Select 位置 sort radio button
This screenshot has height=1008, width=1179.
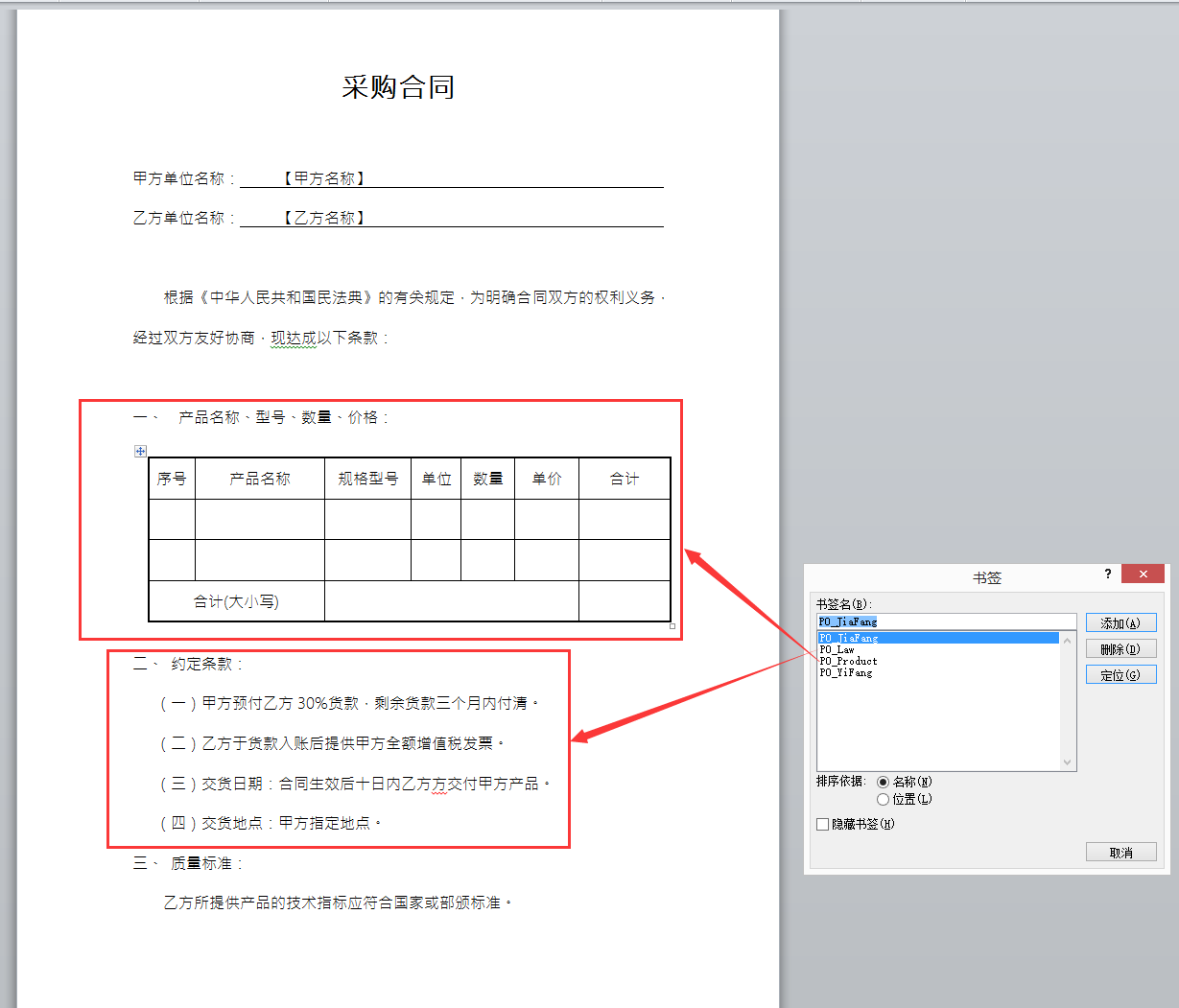(x=883, y=799)
